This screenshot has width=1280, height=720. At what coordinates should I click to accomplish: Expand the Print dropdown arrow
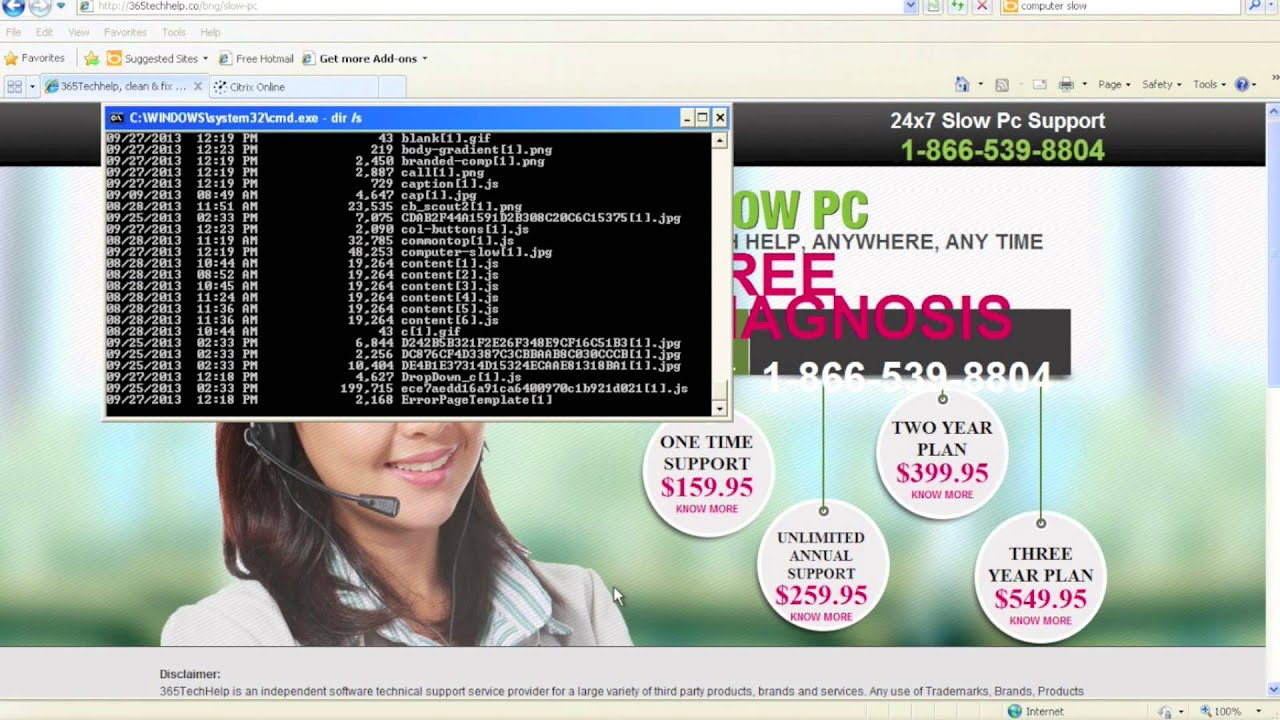click(1084, 85)
